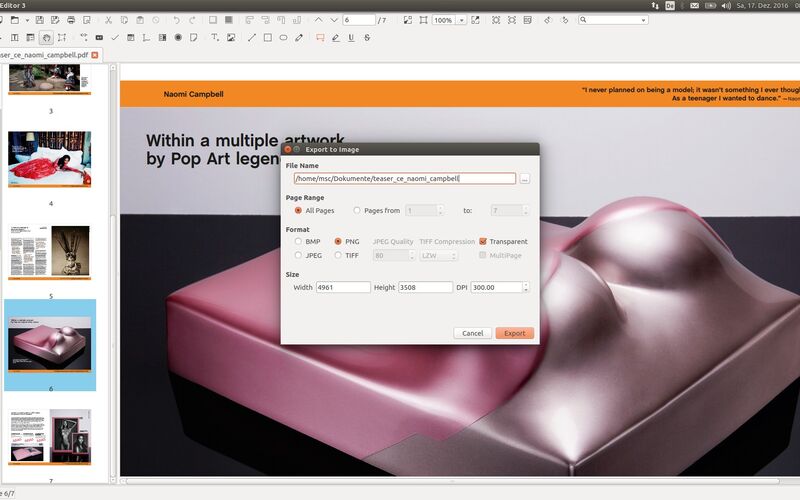Select the Add Text tool
This screenshot has width=800, height=500.
click(215, 38)
